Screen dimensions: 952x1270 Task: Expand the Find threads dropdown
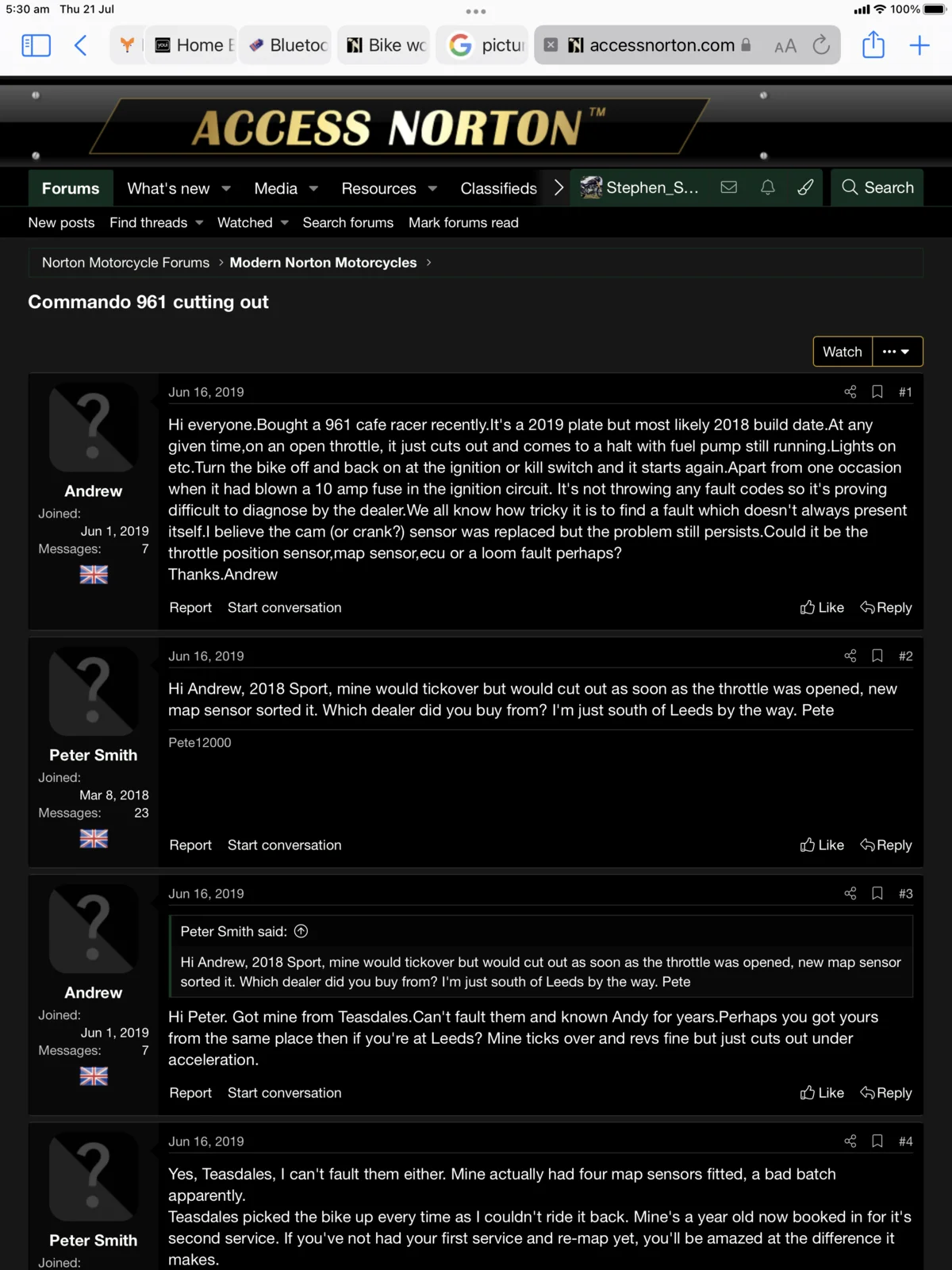[199, 223]
